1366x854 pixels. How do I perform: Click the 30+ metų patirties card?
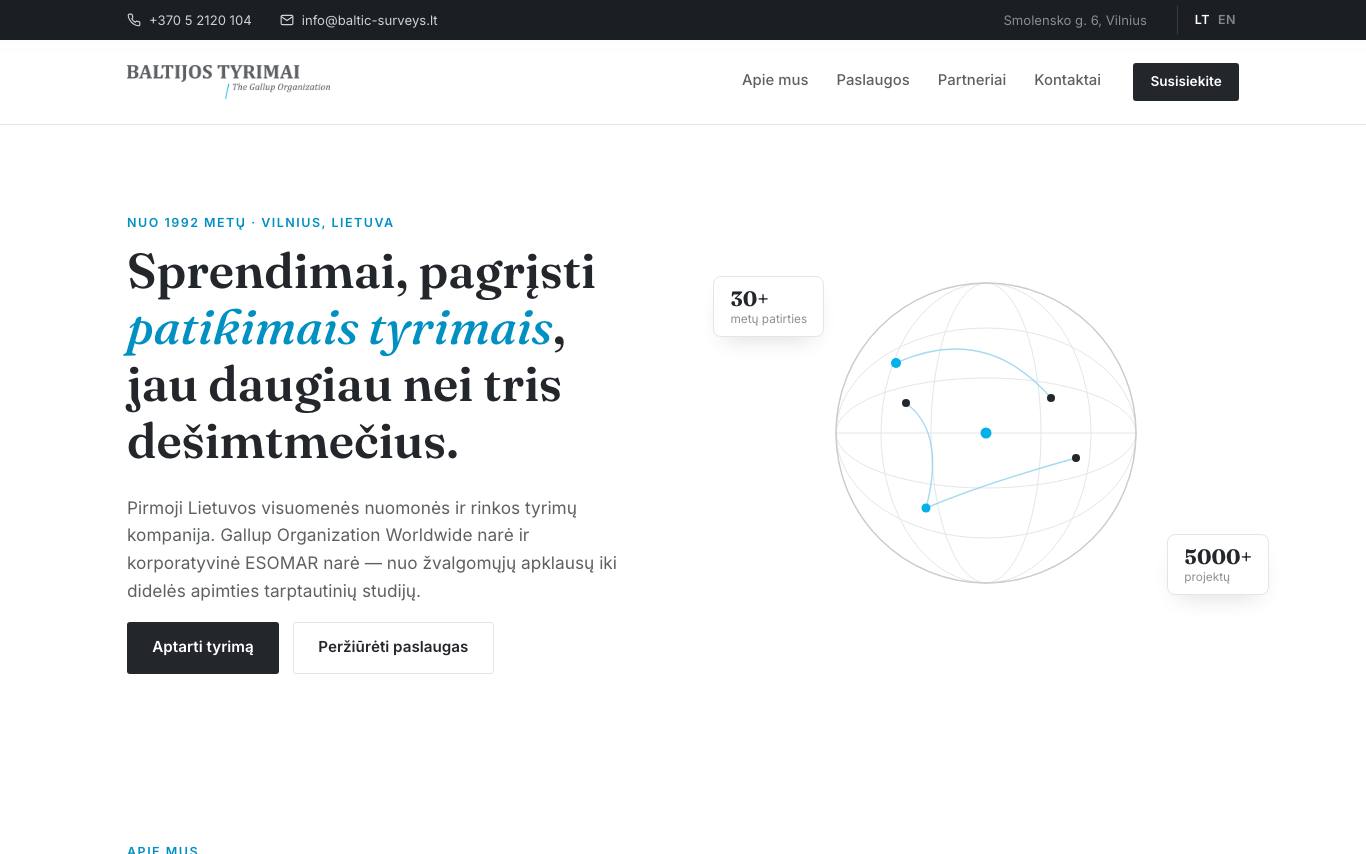(768, 307)
